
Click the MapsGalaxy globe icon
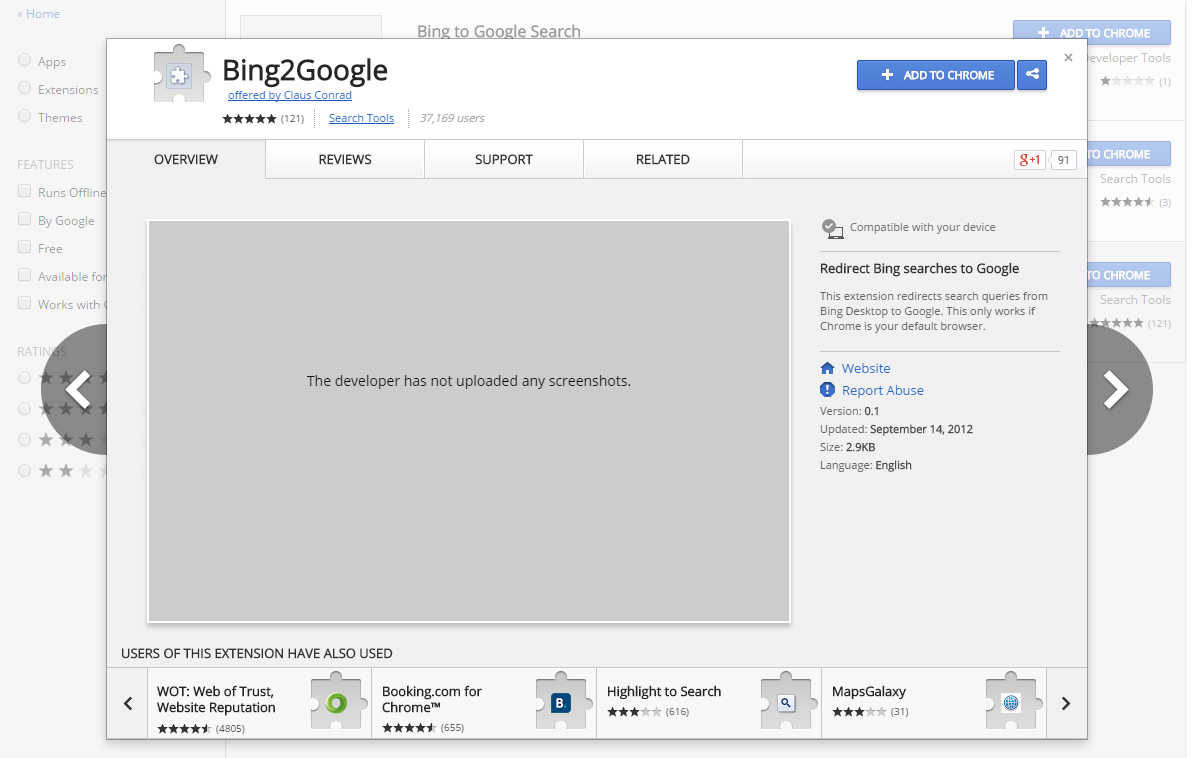(x=1011, y=702)
